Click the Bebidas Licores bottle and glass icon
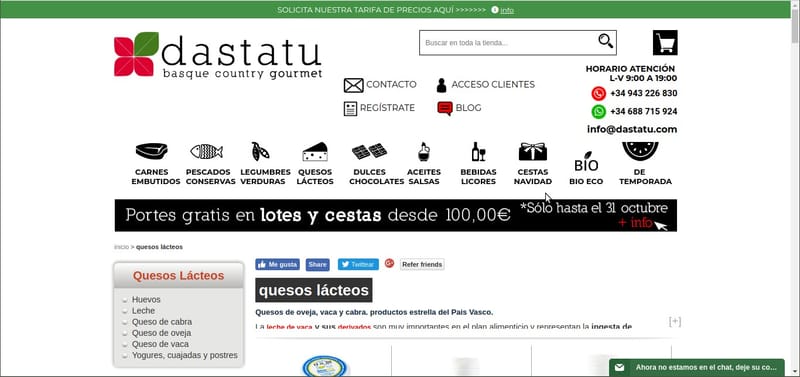Viewport: 800px width, 377px height. (478, 152)
